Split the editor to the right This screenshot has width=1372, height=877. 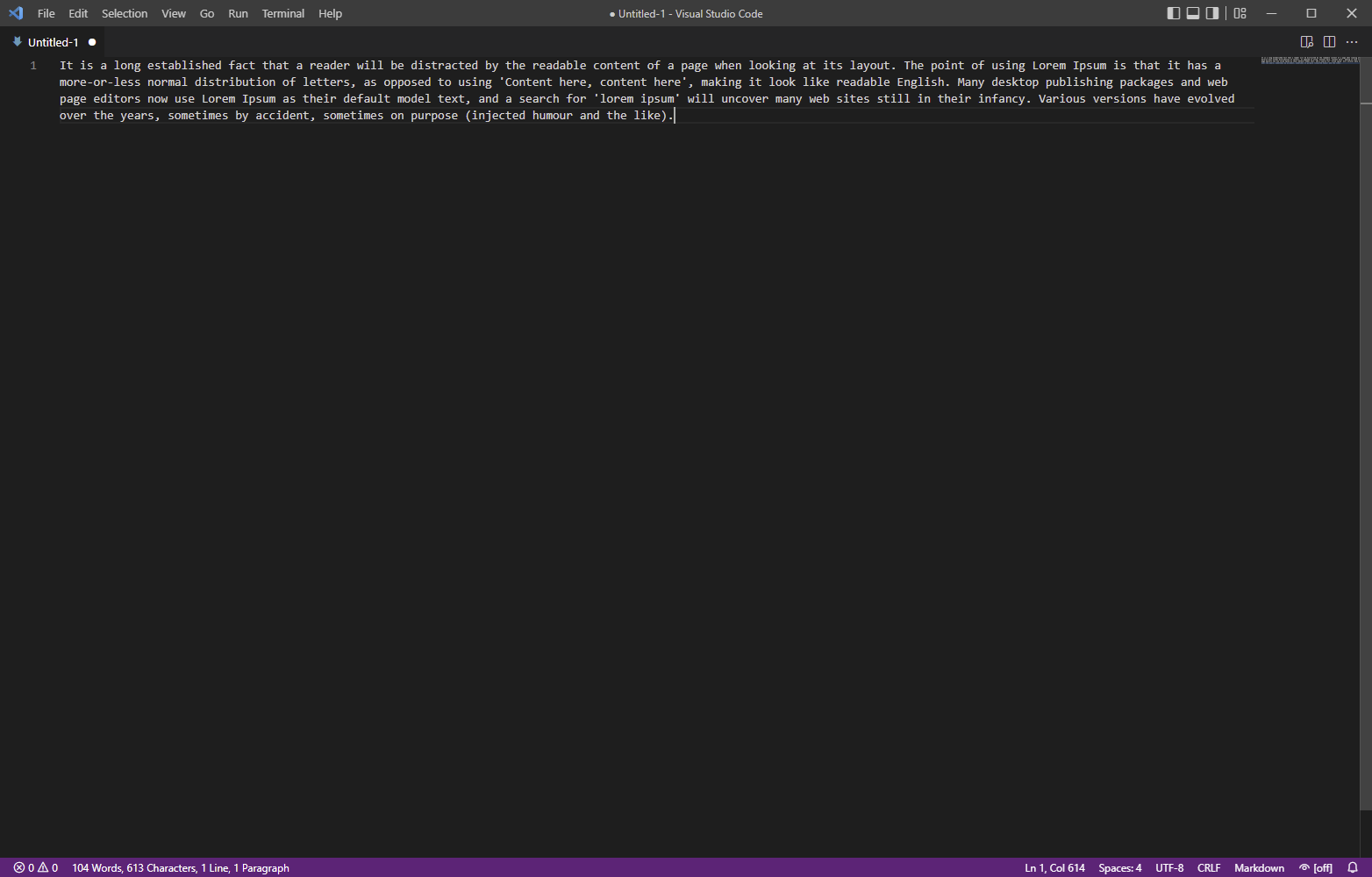coord(1329,42)
